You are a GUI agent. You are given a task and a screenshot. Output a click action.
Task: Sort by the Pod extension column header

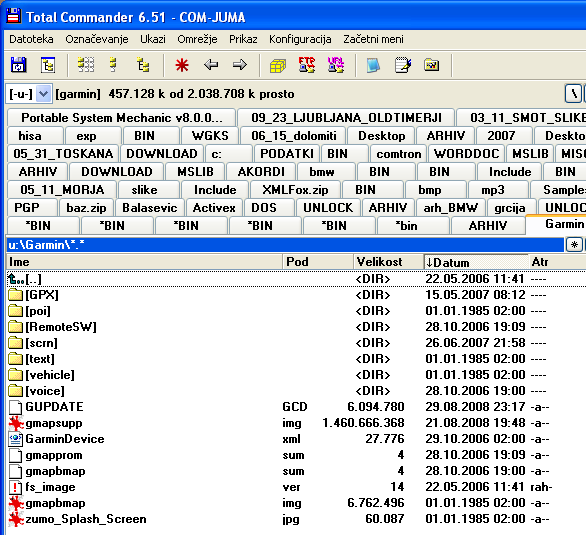pyautogui.click(x=318, y=262)
